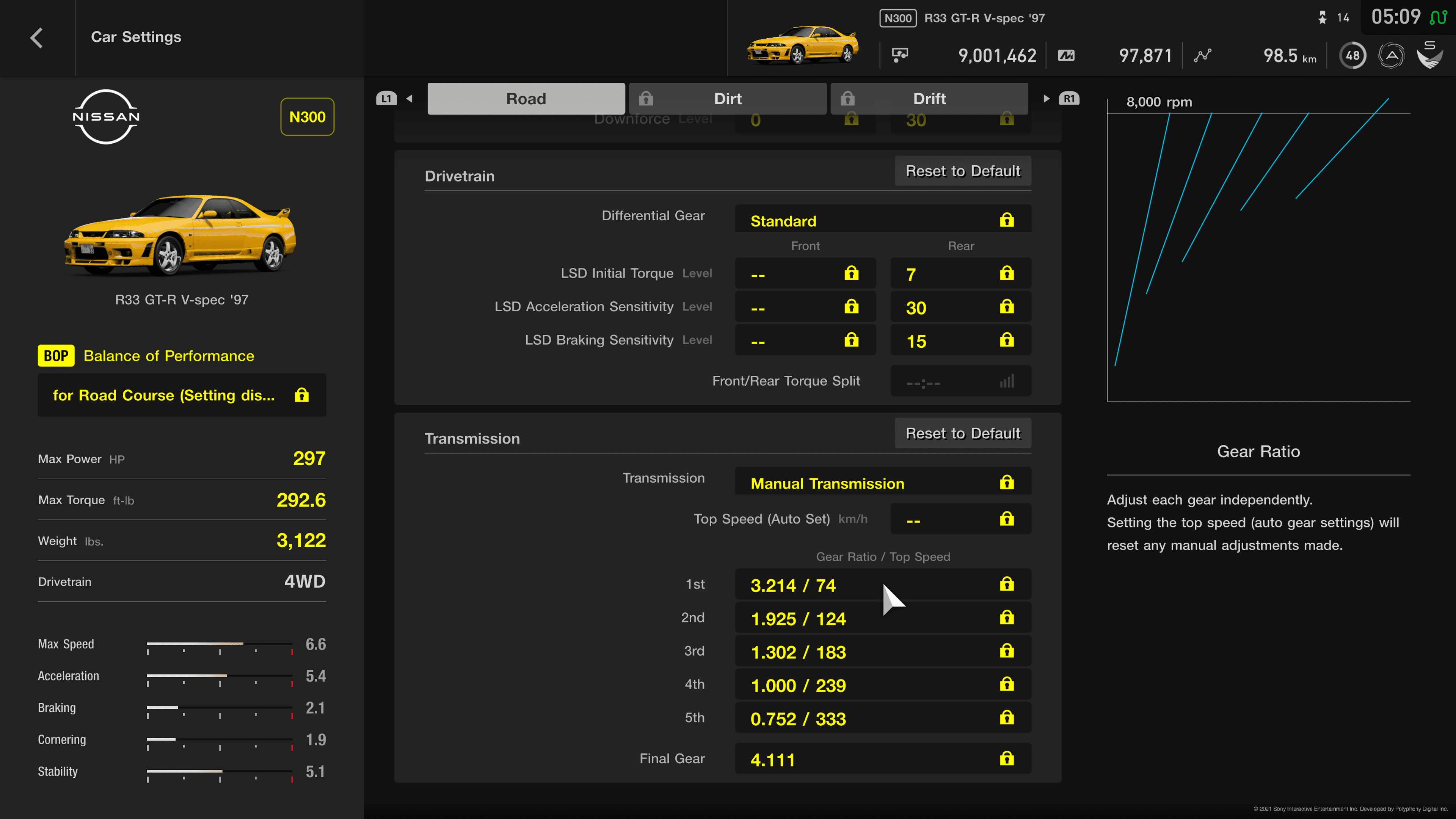Reset Transmission settings to default
Screen dimensions: 1456x819
[x=963, y=433]
